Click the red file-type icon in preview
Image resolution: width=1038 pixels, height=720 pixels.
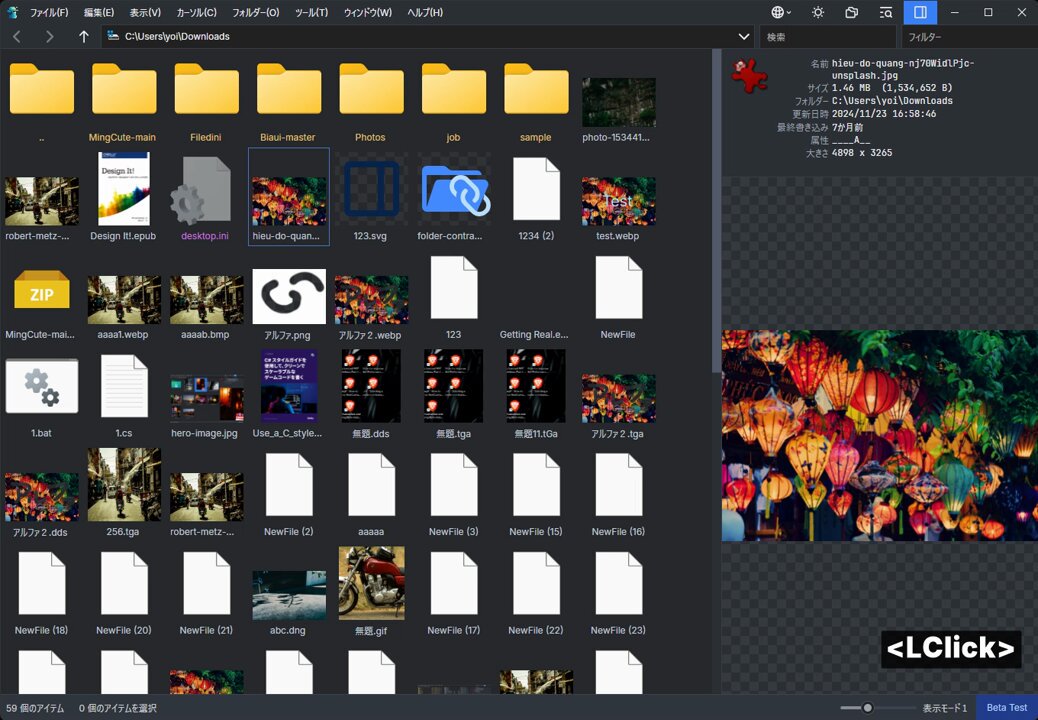(x=749, y=75)
